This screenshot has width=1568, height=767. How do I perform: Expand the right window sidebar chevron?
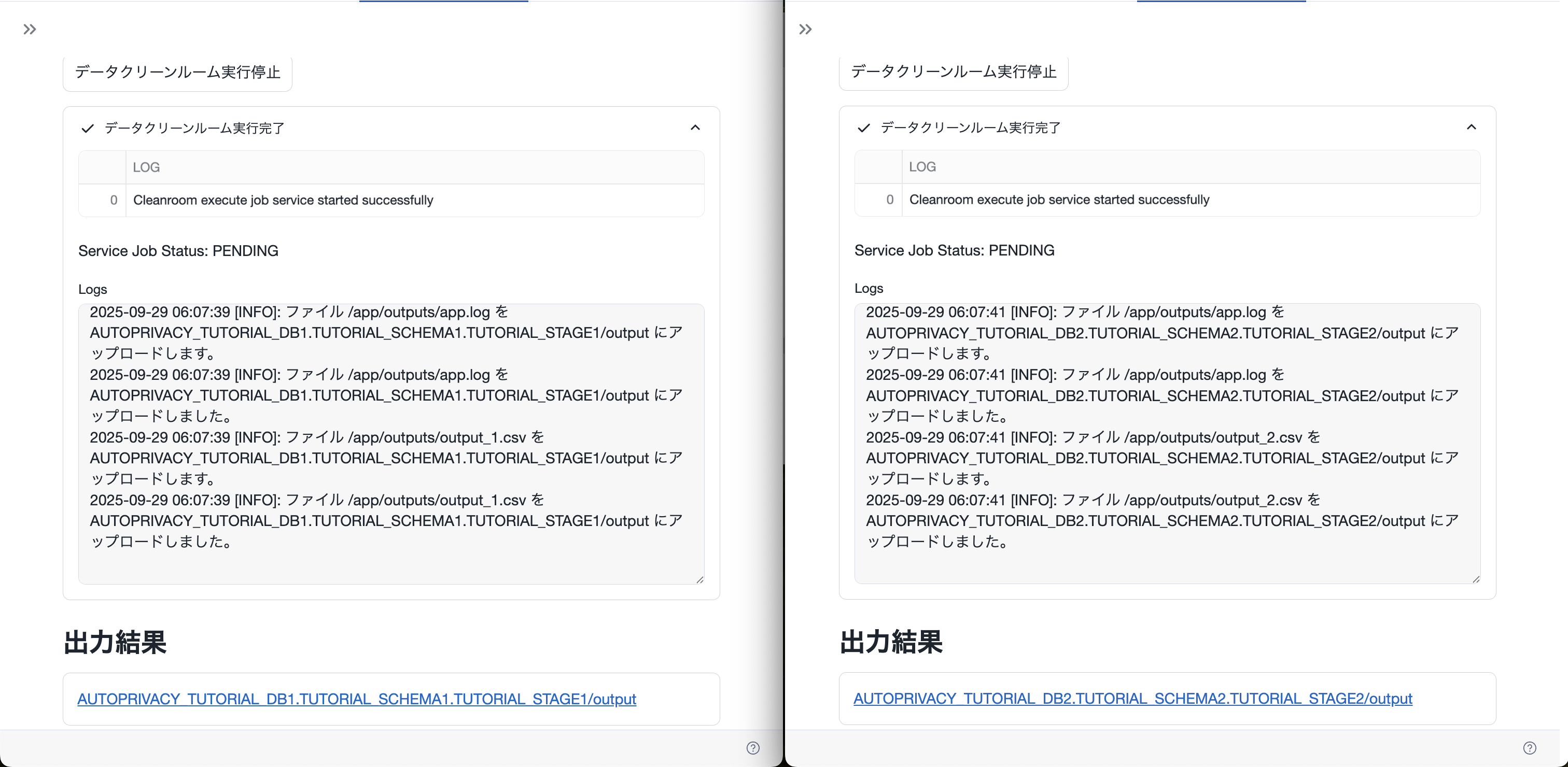805,29
